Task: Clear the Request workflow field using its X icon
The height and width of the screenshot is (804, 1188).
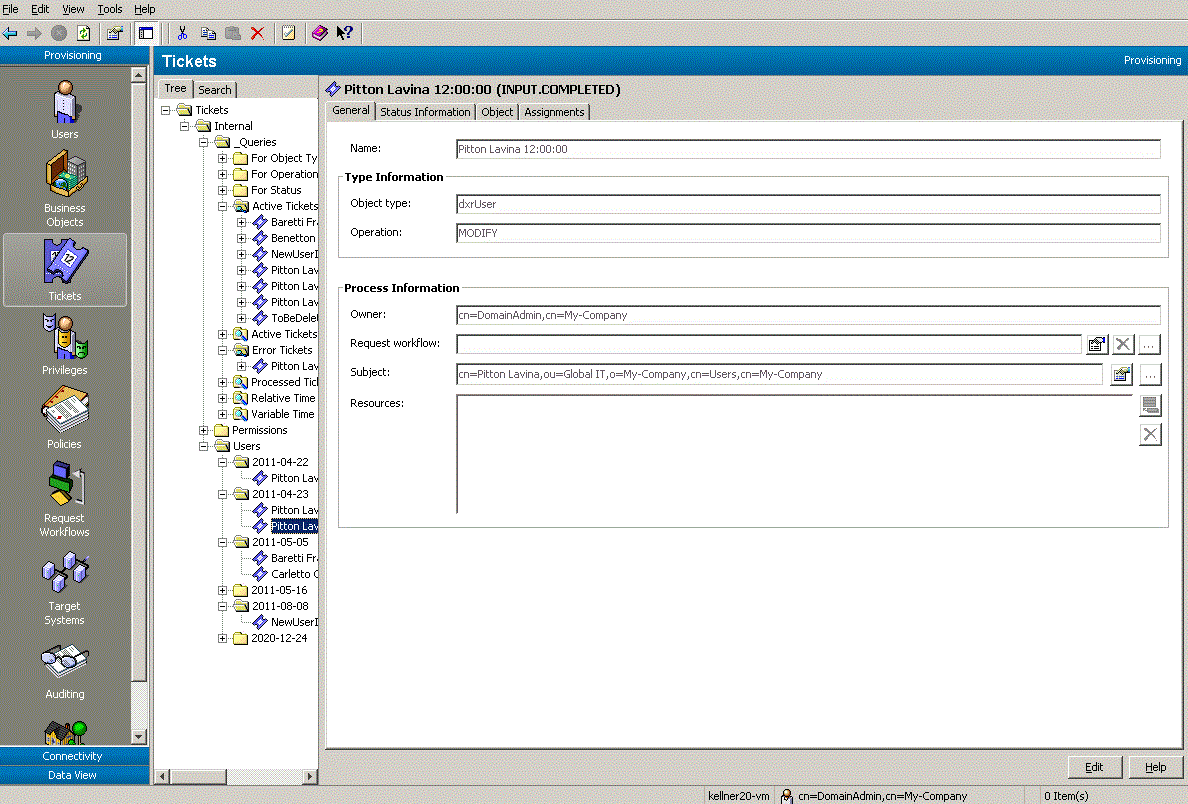Action: 1122,344
